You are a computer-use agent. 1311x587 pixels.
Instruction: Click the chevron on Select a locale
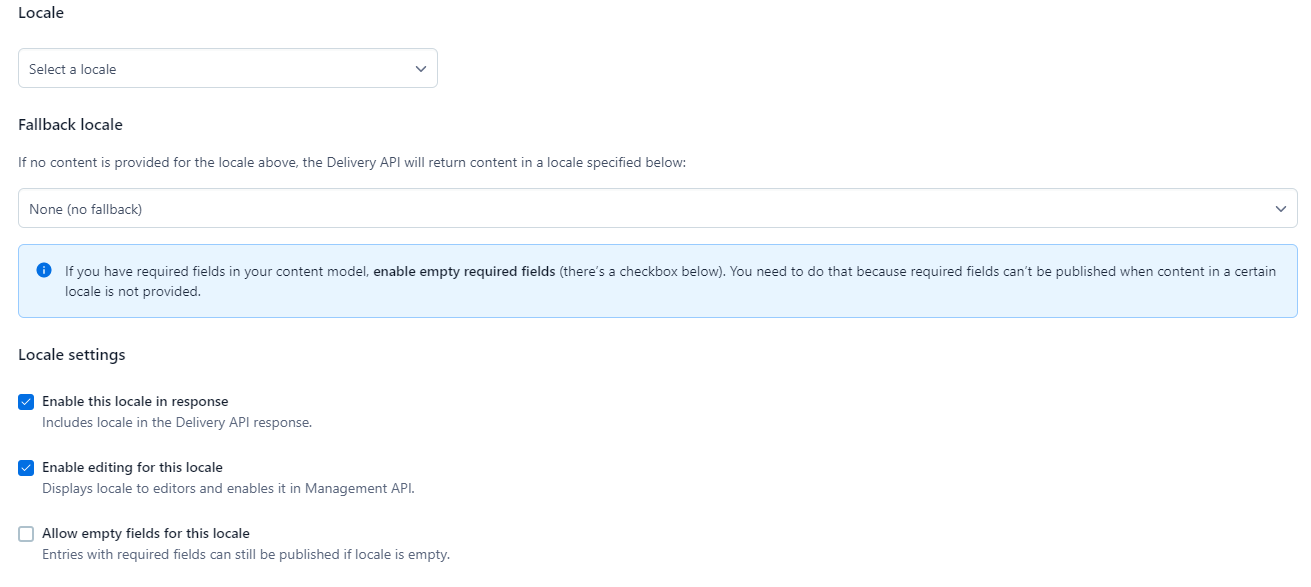tap(420, 69)
